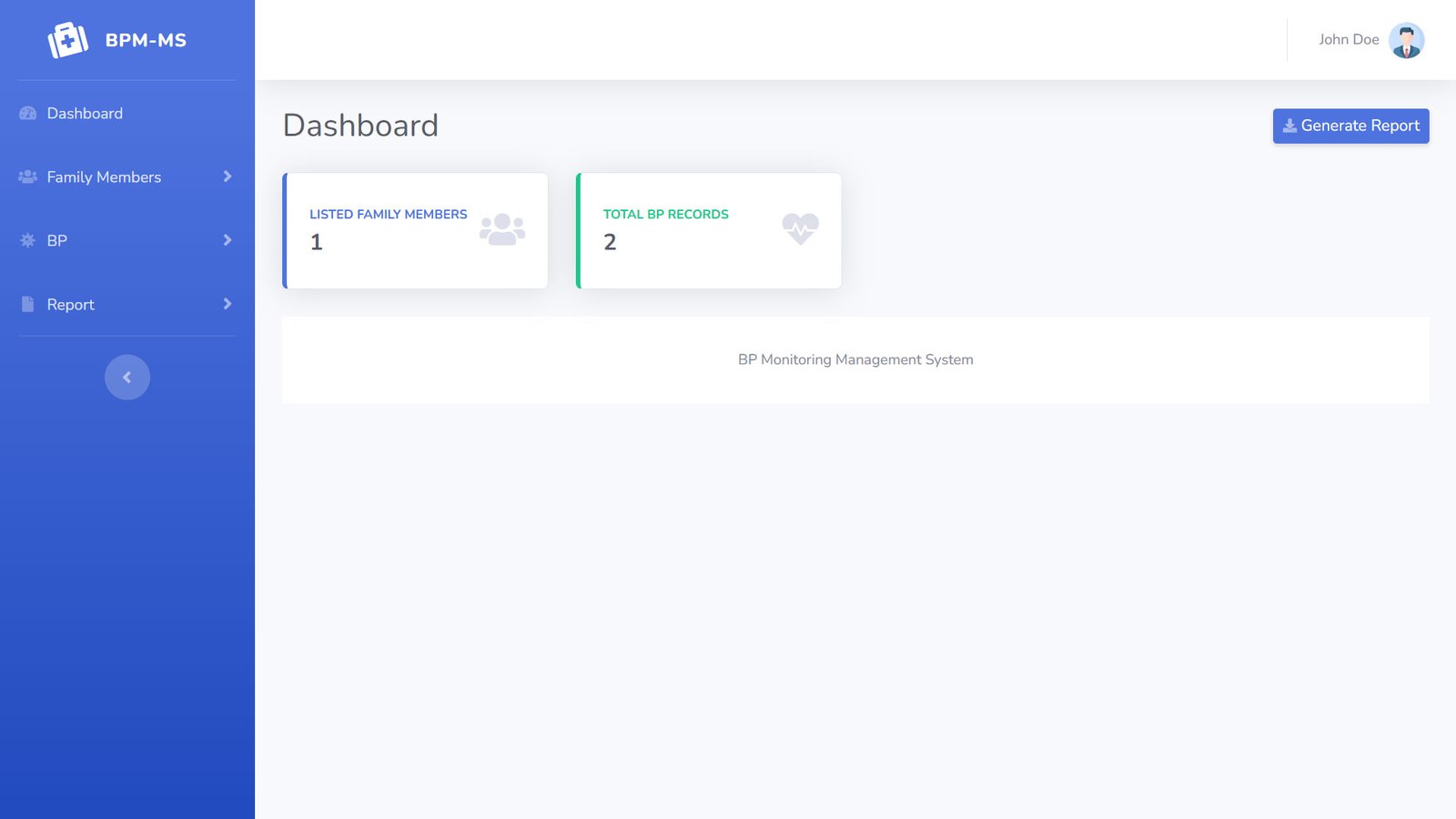
Task: Click the Generate Report button
Action: tap(1351, 126)
